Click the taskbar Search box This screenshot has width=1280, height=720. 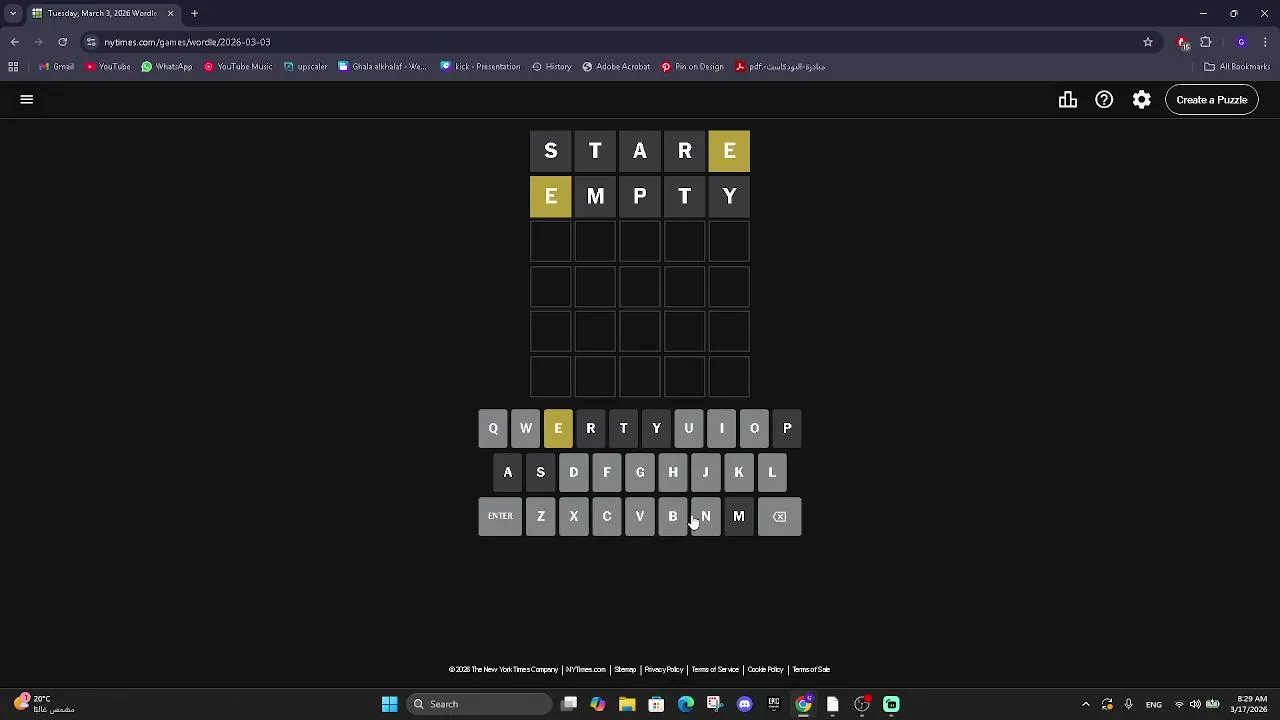(x=480, y=704)
